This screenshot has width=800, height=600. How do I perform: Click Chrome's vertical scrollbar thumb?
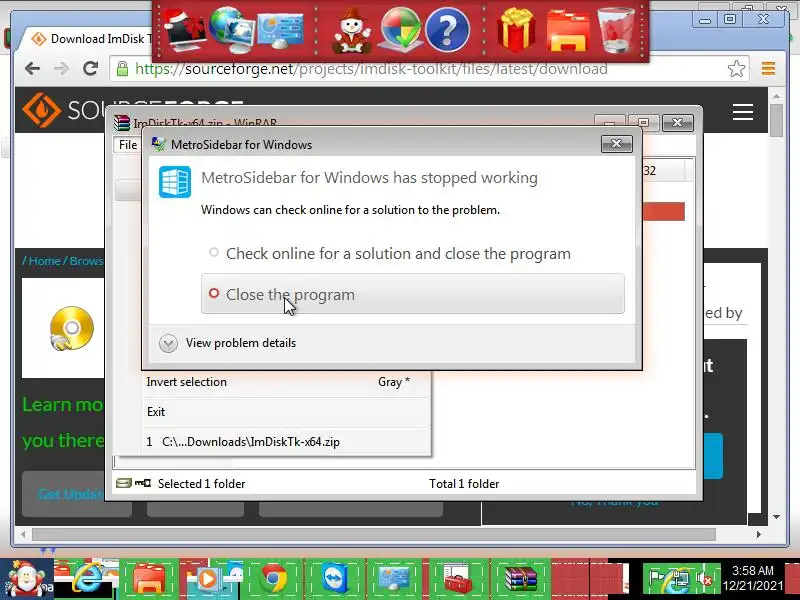776,120
